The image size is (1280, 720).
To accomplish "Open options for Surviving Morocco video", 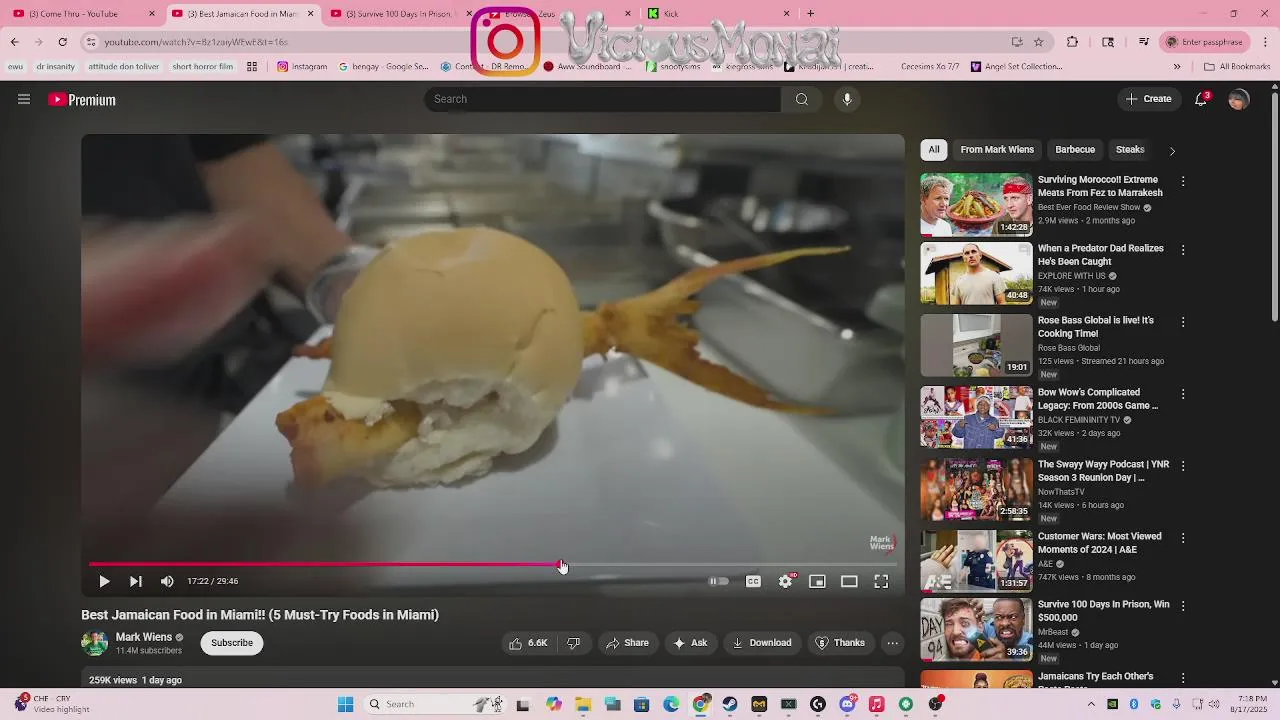I will pyautogui.click(x=1183, y=182).
